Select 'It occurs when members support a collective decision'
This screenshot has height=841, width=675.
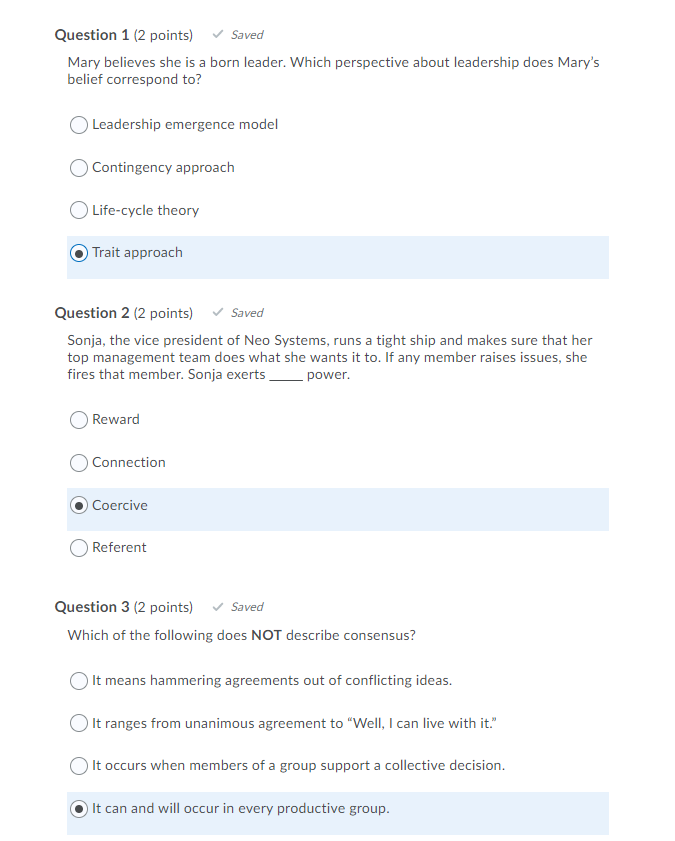tap(79, 766)
